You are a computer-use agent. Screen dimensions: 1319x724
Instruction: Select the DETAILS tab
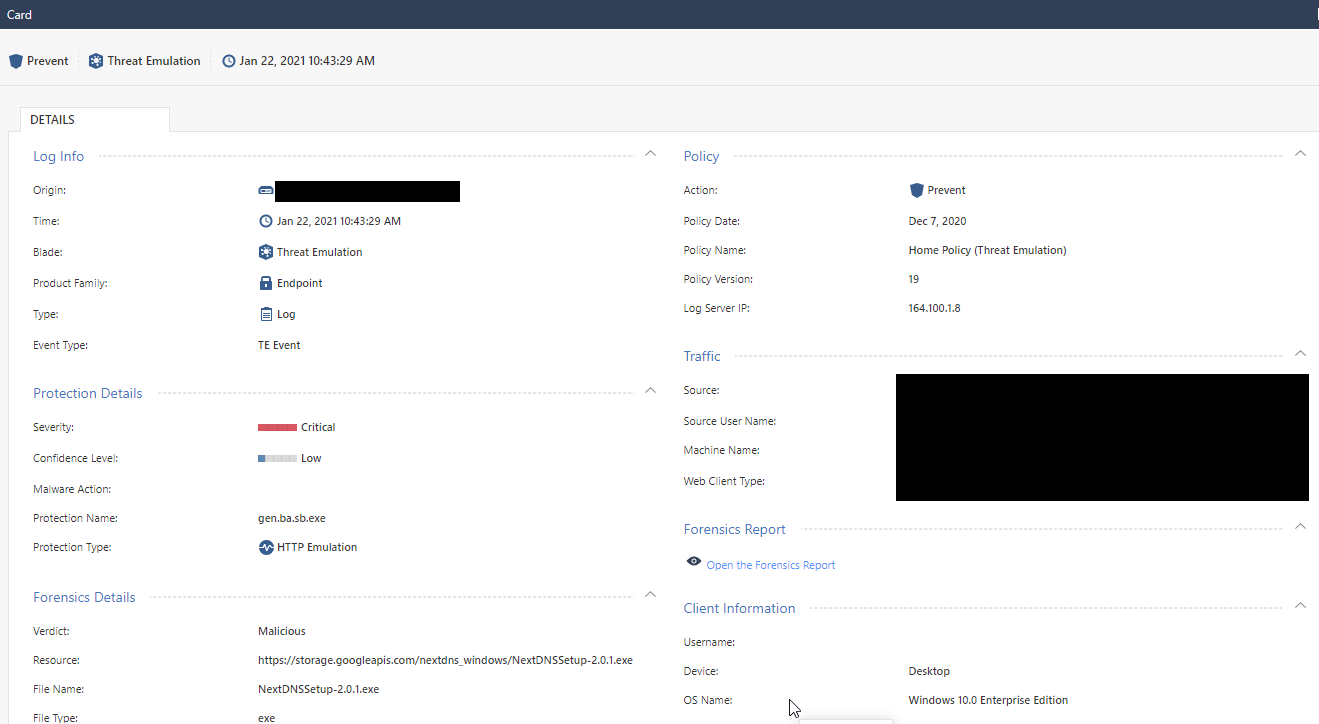[53, 120]
